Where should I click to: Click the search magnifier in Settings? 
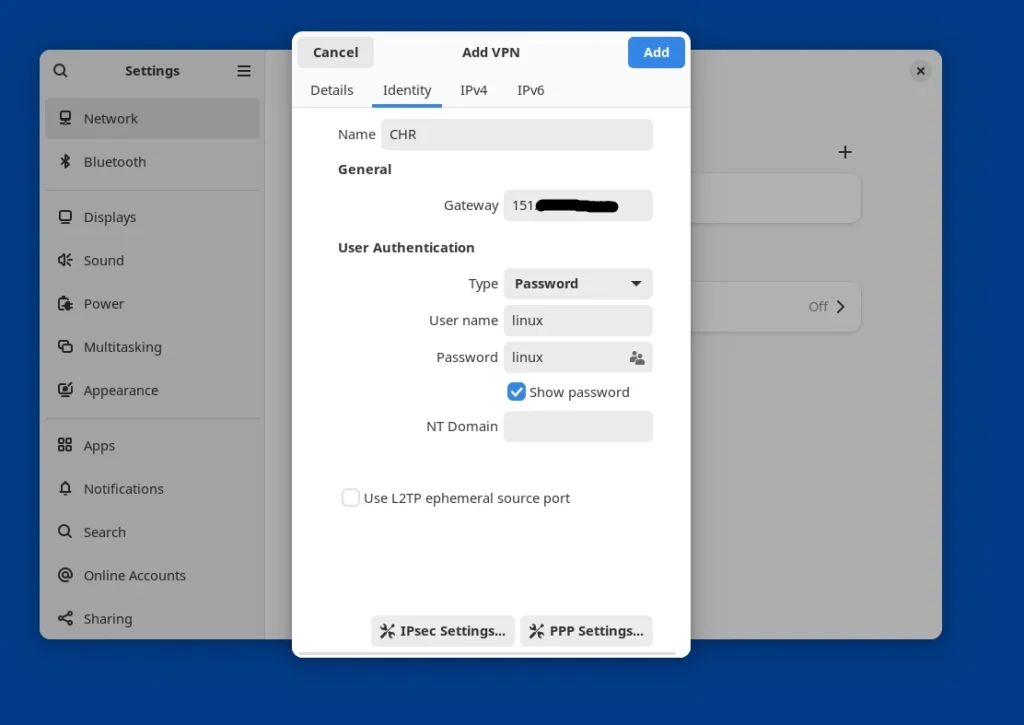(60, 70)
